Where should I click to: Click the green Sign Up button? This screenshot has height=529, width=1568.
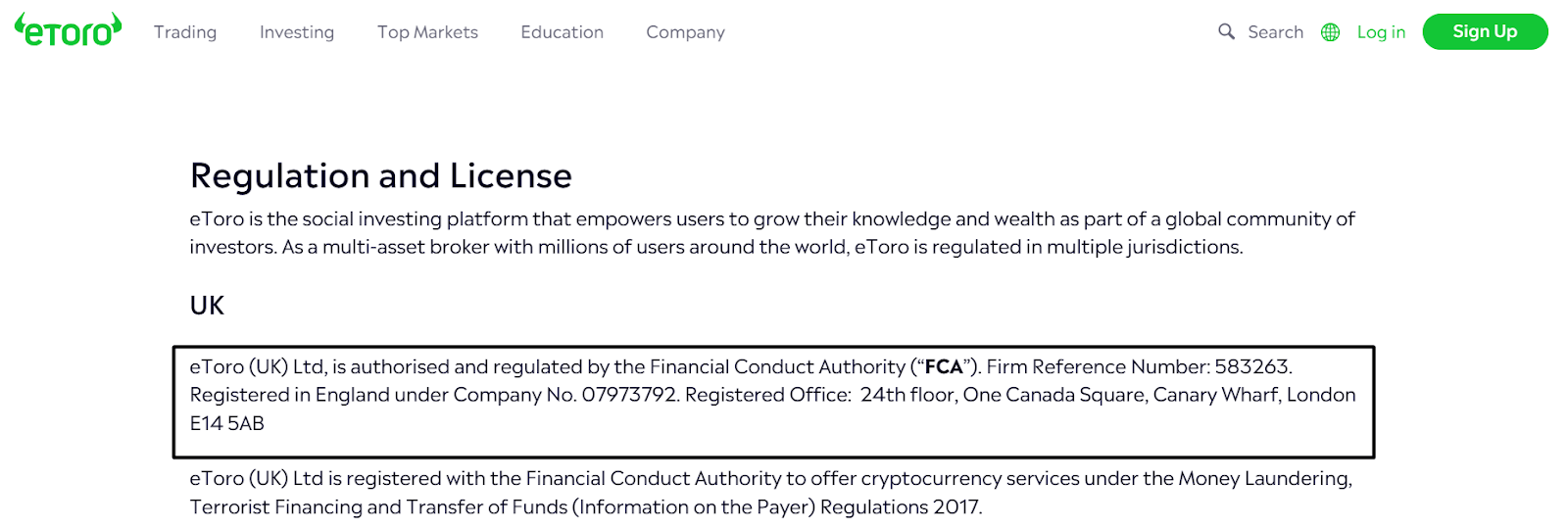coord(1485,31)
